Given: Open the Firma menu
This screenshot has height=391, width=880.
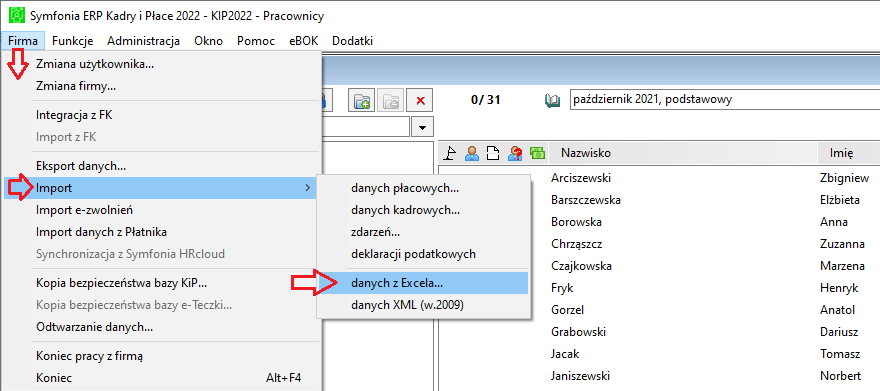Looking at the screenshot, I should pos(23,41).
